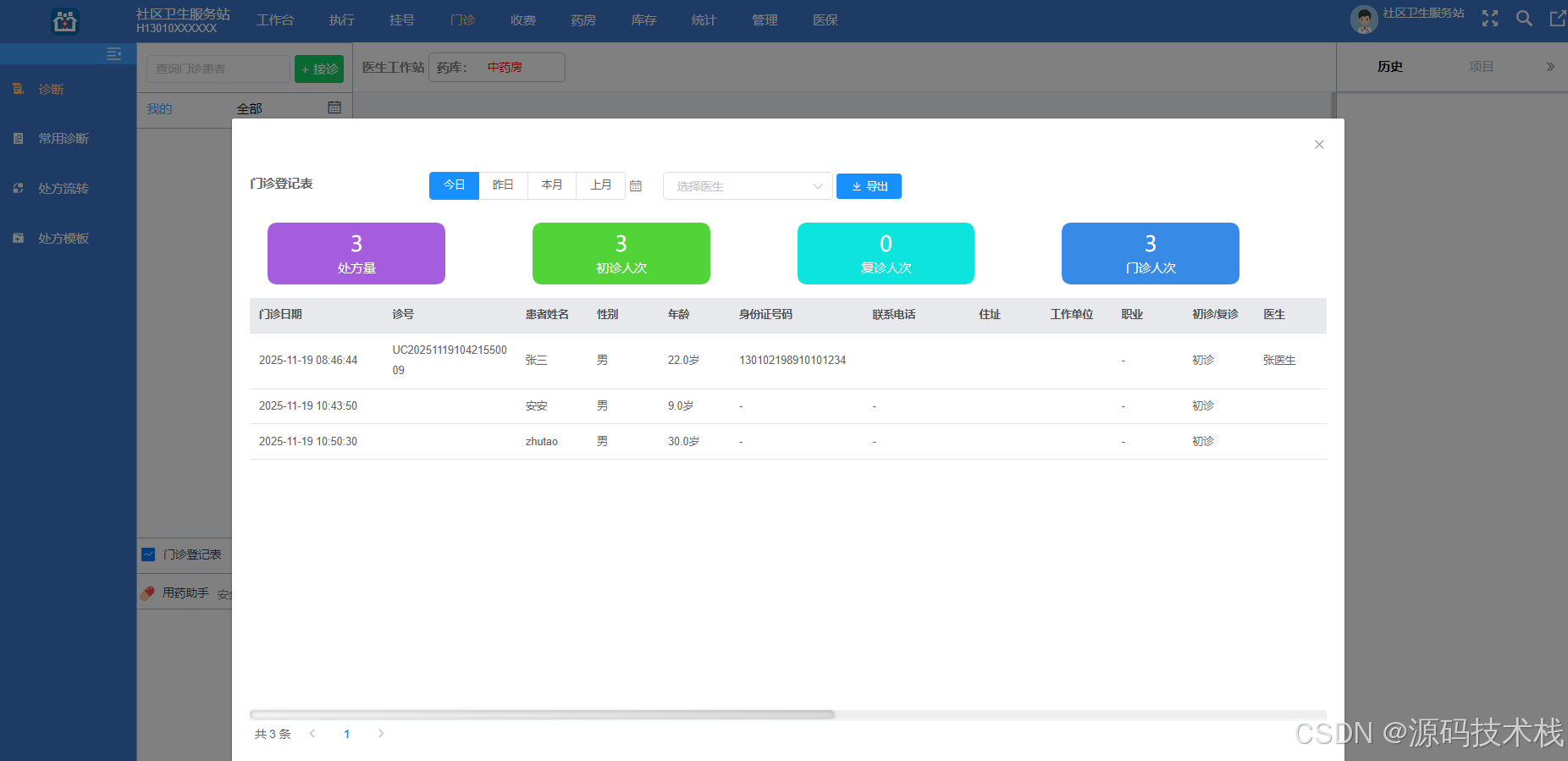Screen dimensions: 1568x761
Task: Switch to 全部 patient tab
Action: 249,108
